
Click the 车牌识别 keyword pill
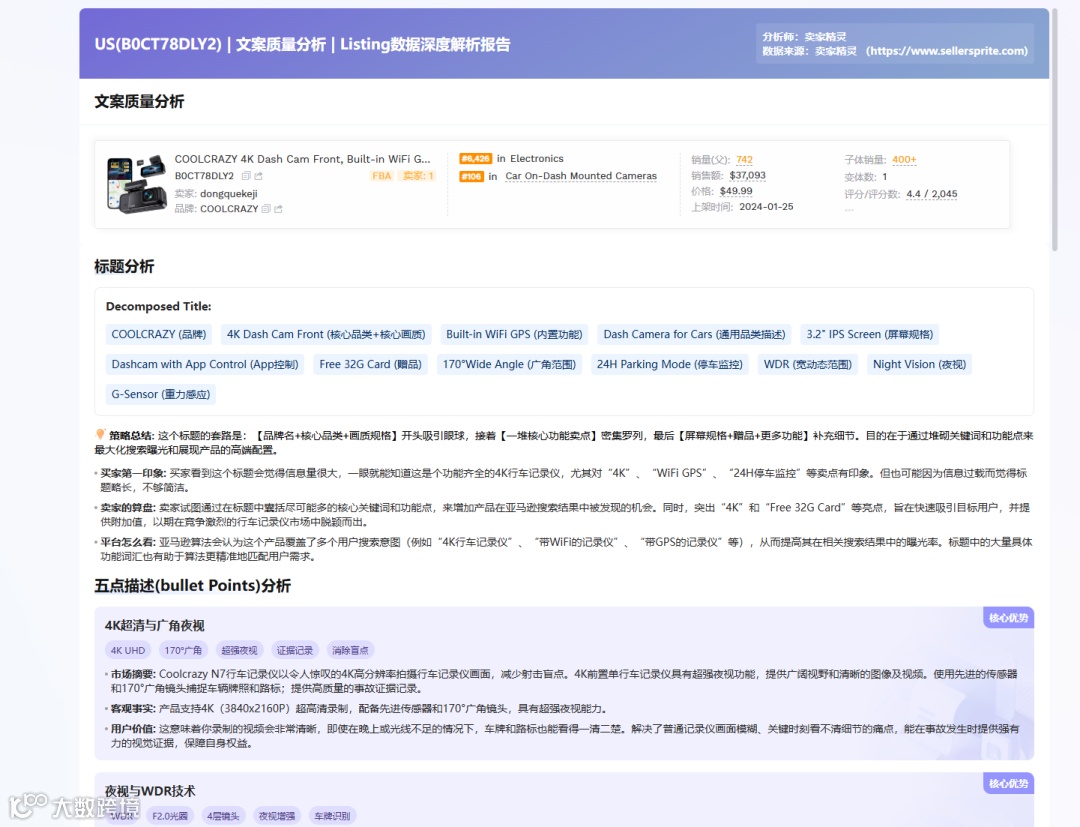(x=332, y=816)
